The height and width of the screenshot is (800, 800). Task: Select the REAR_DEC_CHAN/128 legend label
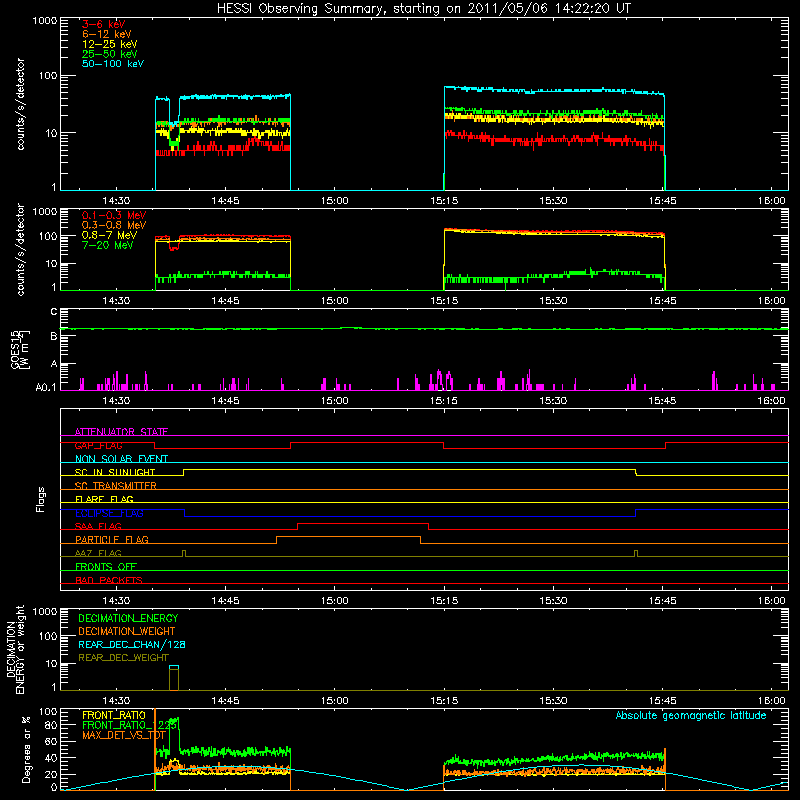point(132,644)
